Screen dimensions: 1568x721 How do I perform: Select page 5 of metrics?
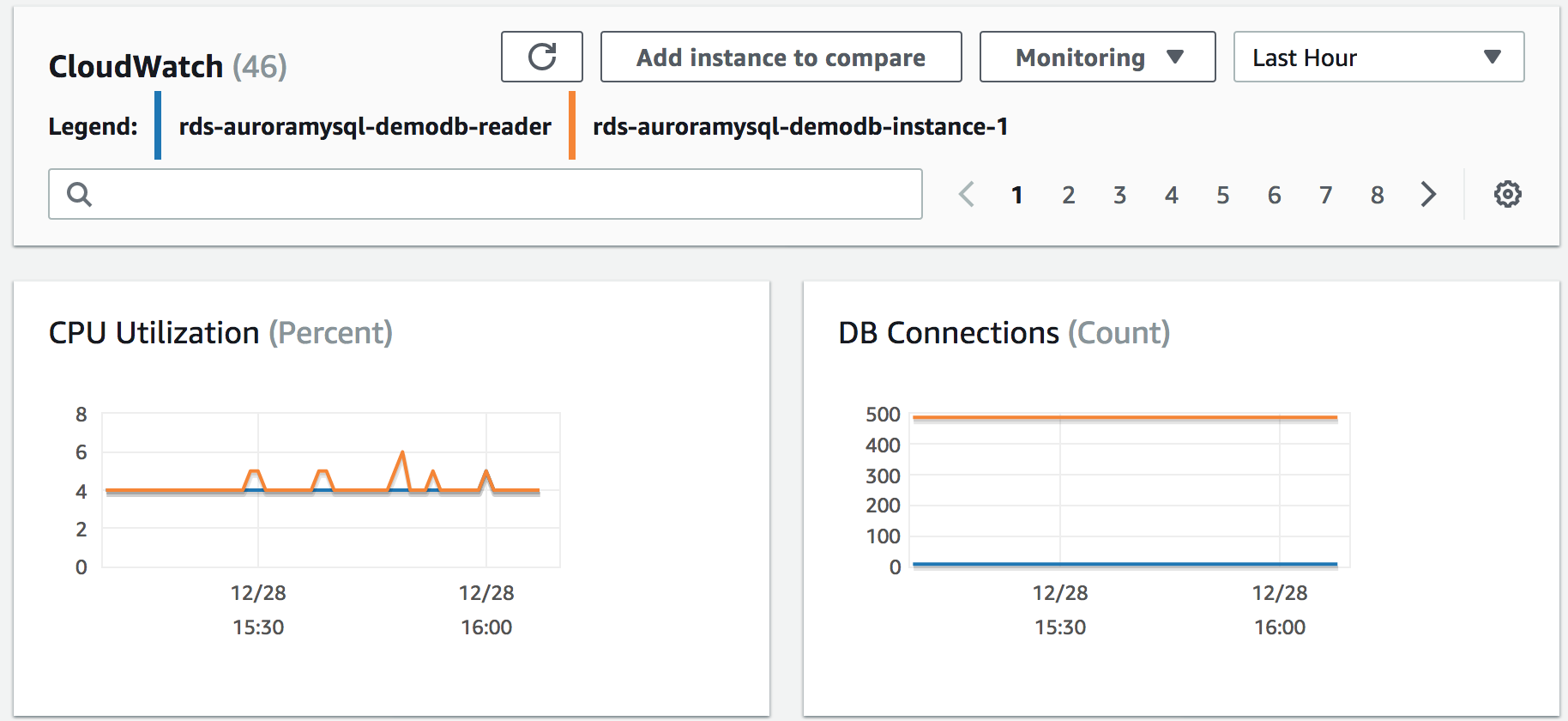point(1222,195)
